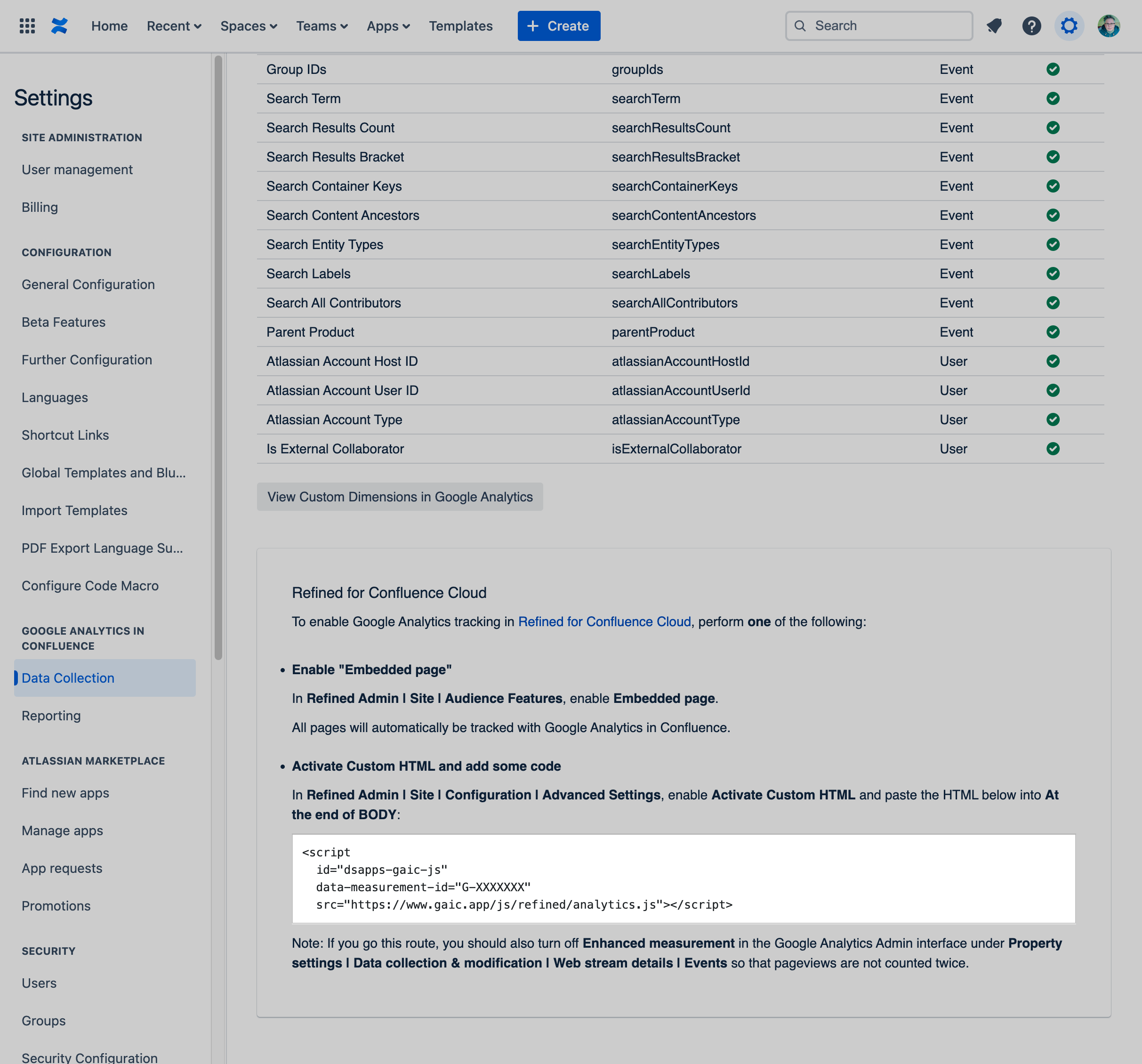Click the Refined for Confluence Cloud link
Viewport: 1142px width, 1064px height.
pyautogui.click(x=604, y=621)
